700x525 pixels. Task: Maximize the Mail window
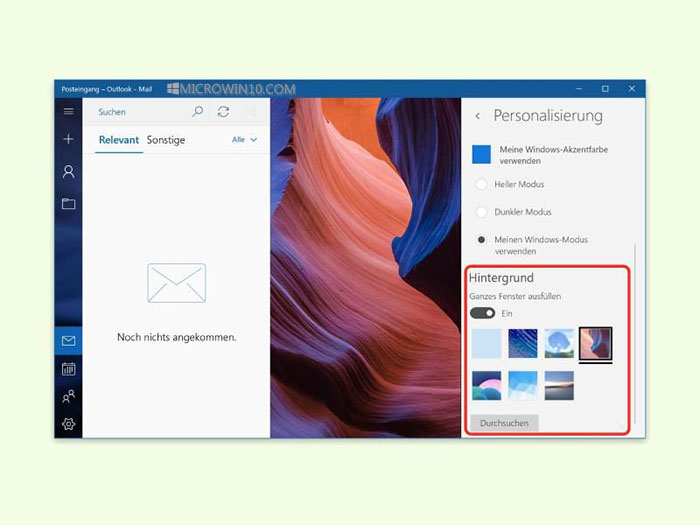click(x=605, y=89)
